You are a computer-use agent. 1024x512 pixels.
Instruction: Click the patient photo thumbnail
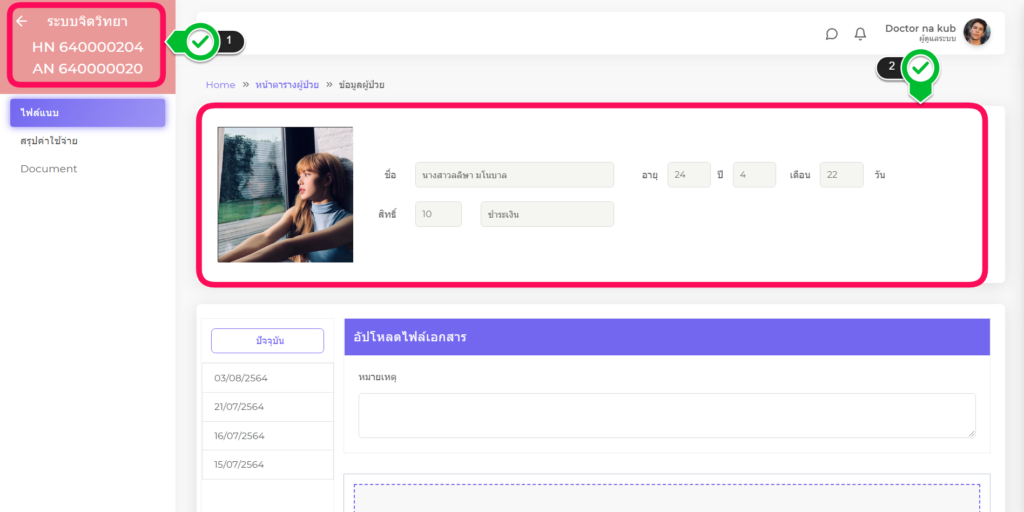click(285, 194)
